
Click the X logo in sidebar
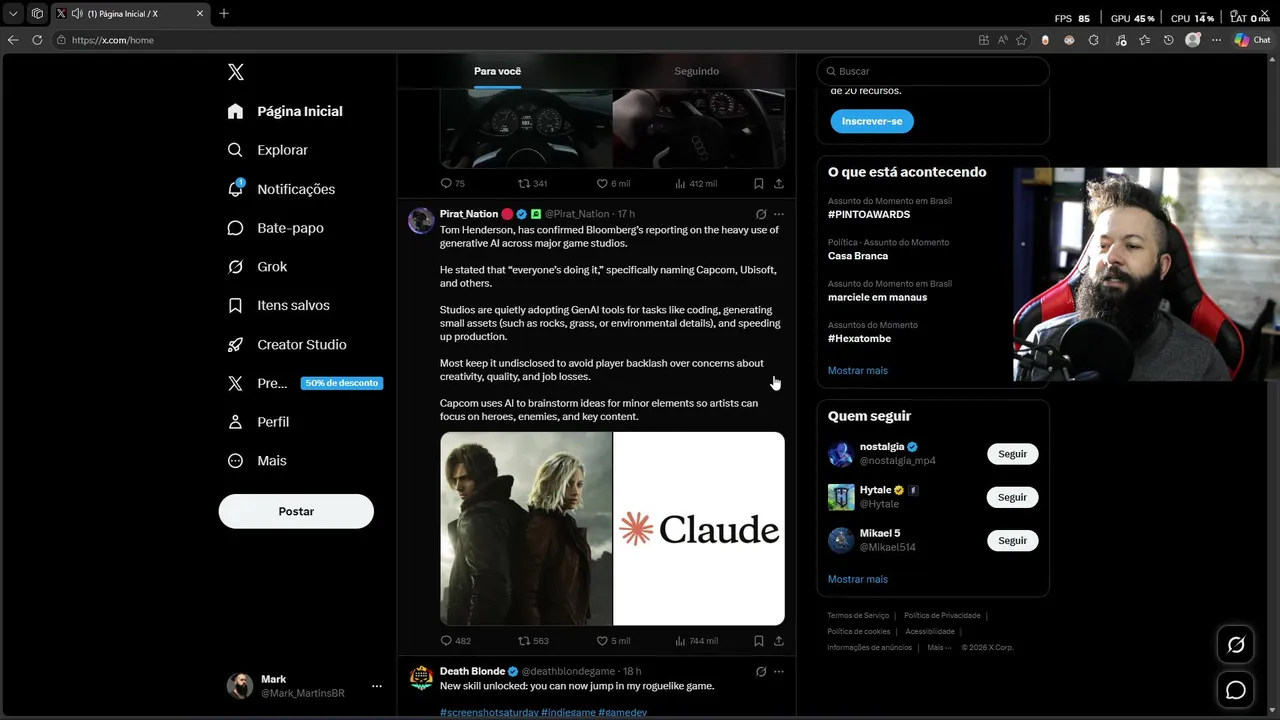[235, 72]
